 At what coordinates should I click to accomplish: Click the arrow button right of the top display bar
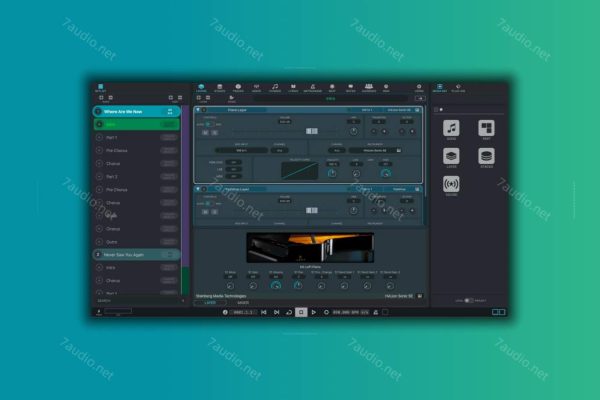tap(420, 98)
